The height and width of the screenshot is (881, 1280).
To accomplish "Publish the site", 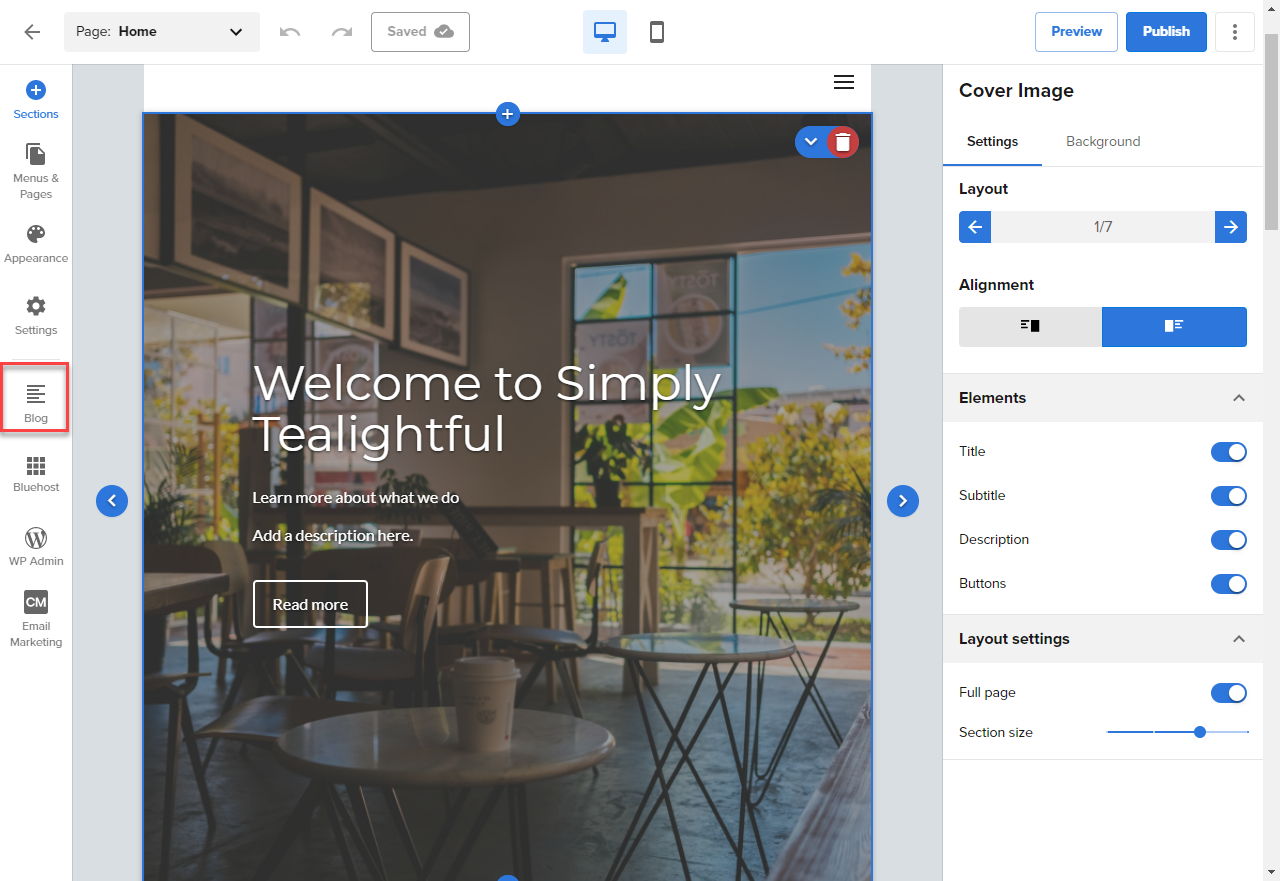I will [x=1166, y=32].
